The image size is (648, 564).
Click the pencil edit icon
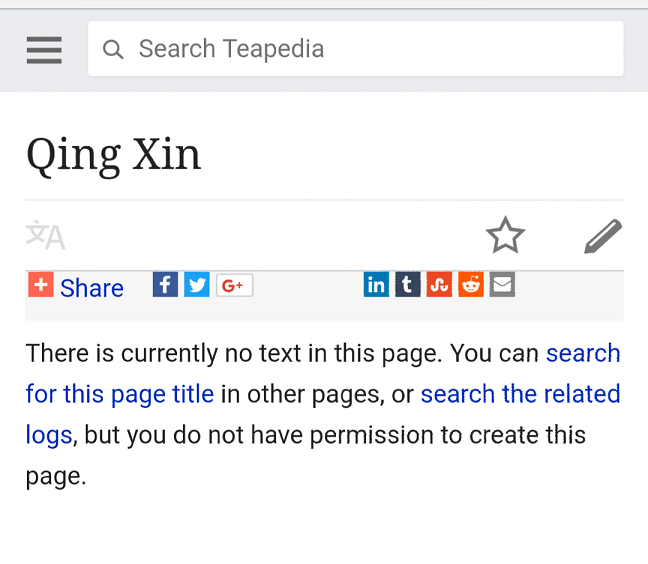pyautogui.click(x=603, y=236)
